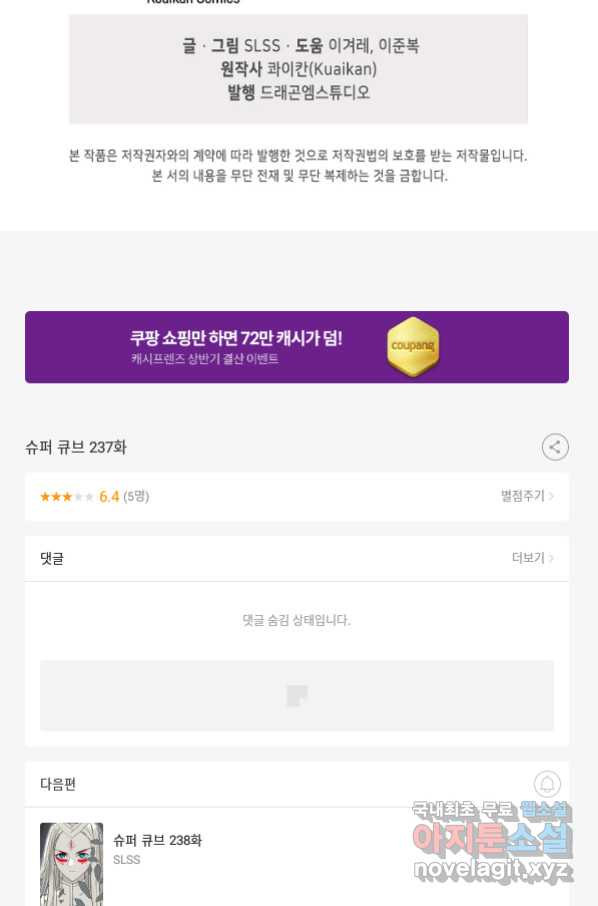Click the gold coupang hexagon badge
This screenshot has height=906, width=598.
coord(413,347)
